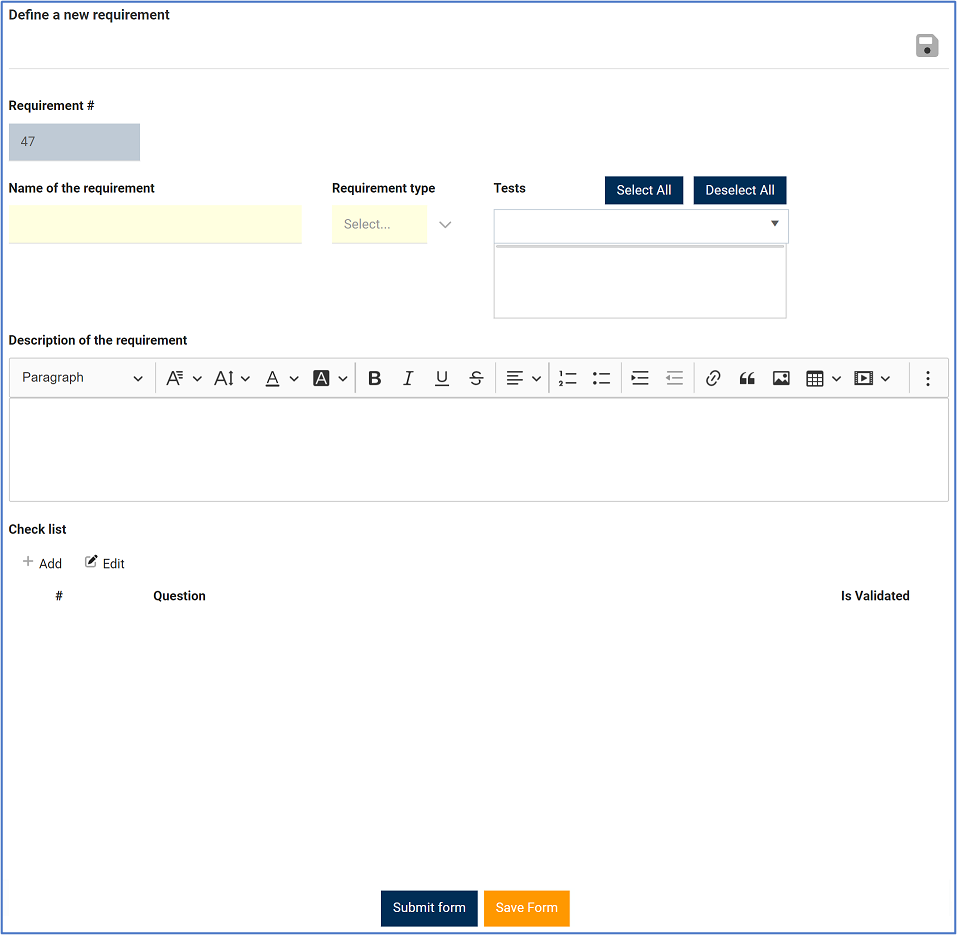
Task: Insert a table in the editor
Action: click(816, 378)
